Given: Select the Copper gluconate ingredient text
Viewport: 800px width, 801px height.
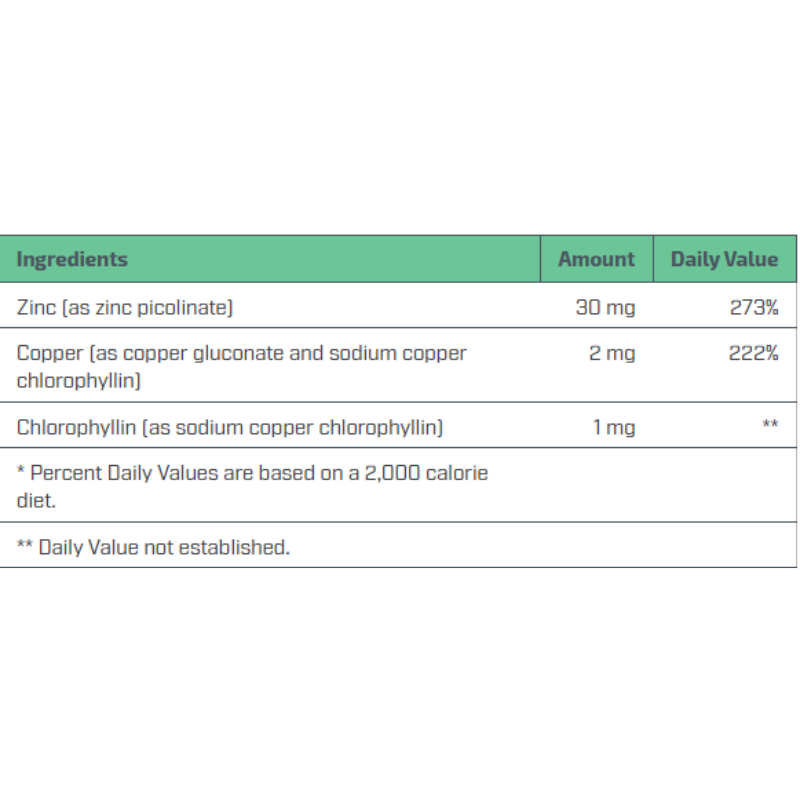Looking at the screenshot, I should click(242, 367).
